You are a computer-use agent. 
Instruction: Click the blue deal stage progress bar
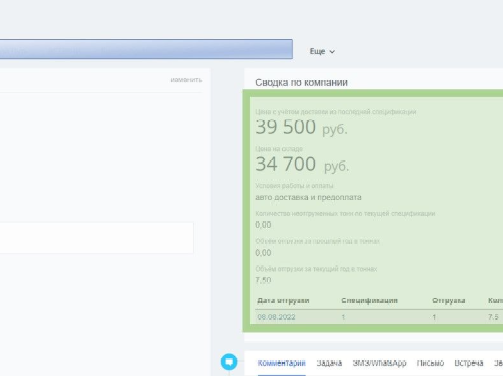coord(146,49)
